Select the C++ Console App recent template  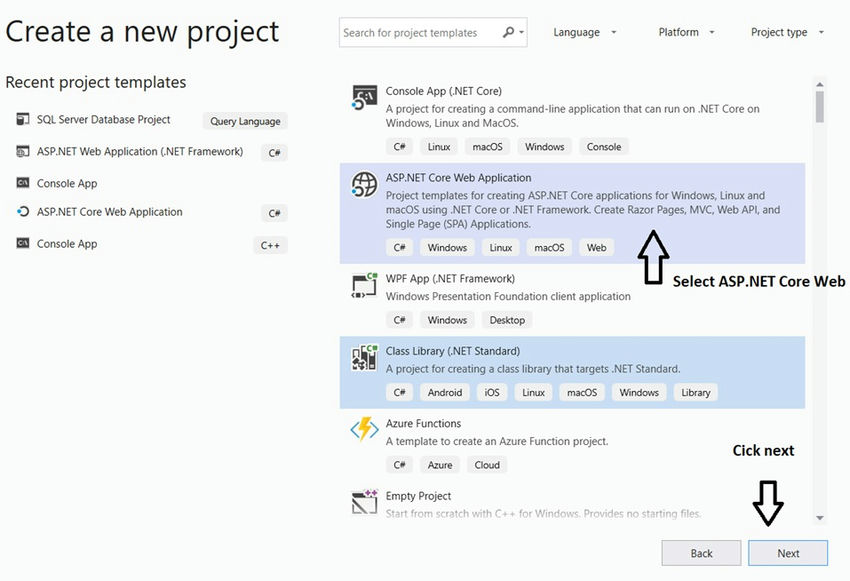point(67,244)
